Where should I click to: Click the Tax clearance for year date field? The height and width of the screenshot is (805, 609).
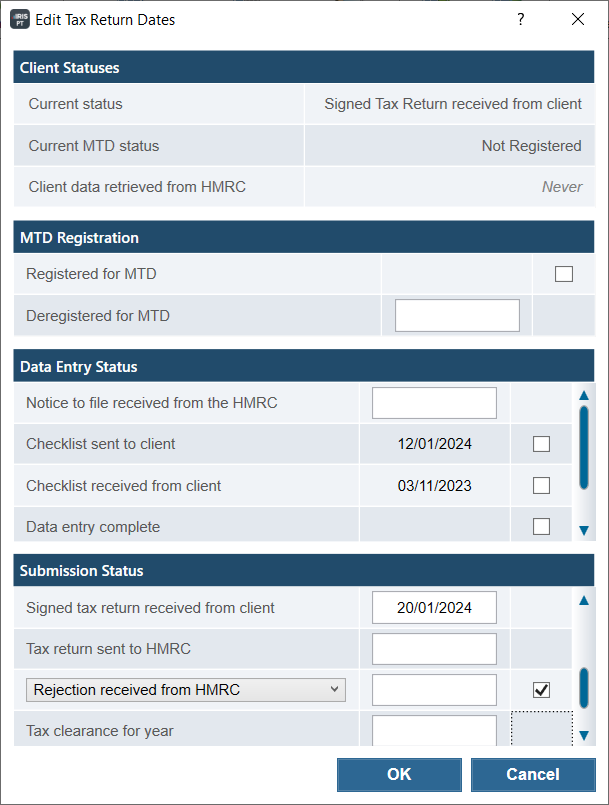434,731
